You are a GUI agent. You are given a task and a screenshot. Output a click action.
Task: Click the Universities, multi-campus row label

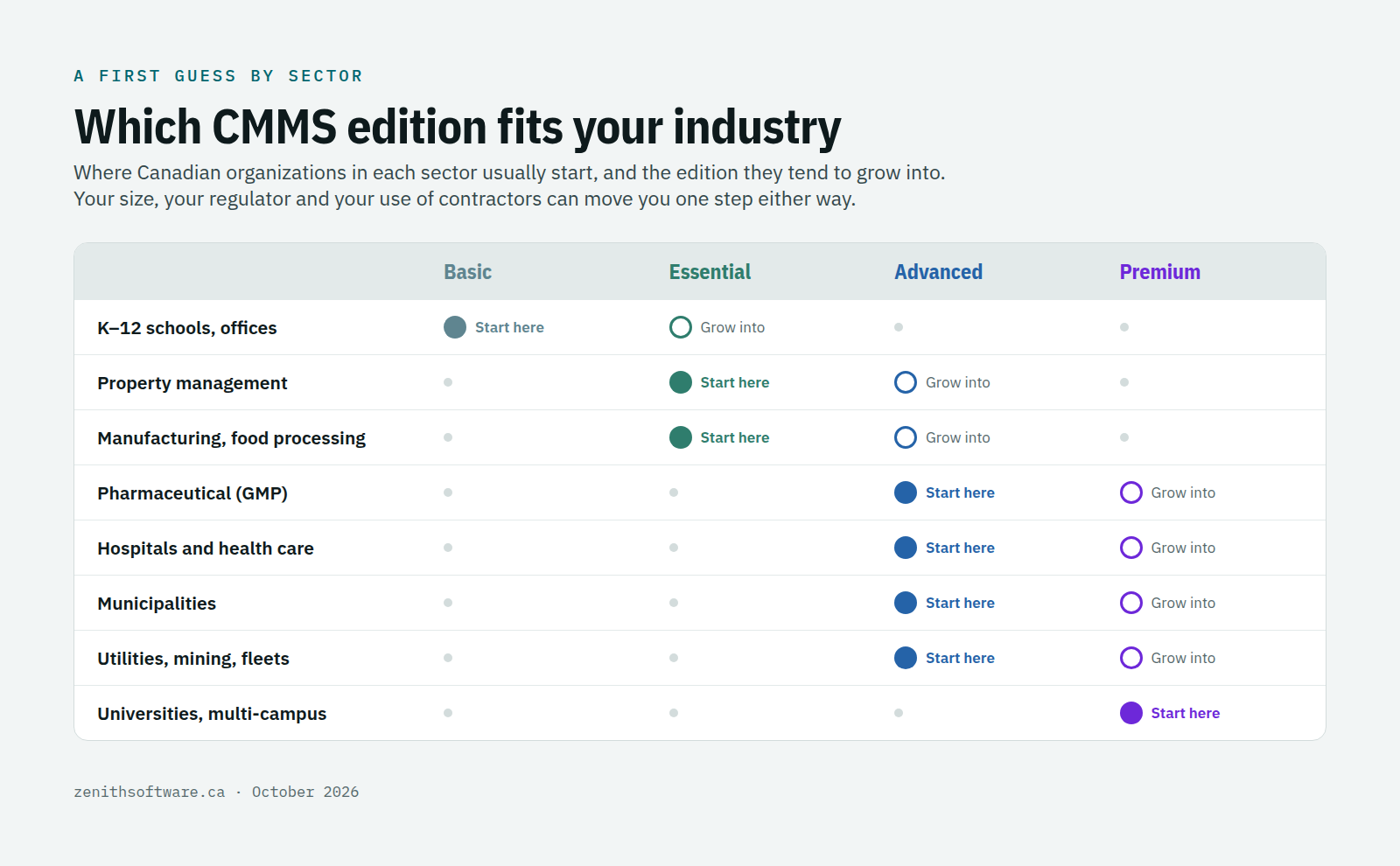tap(212, 714)
